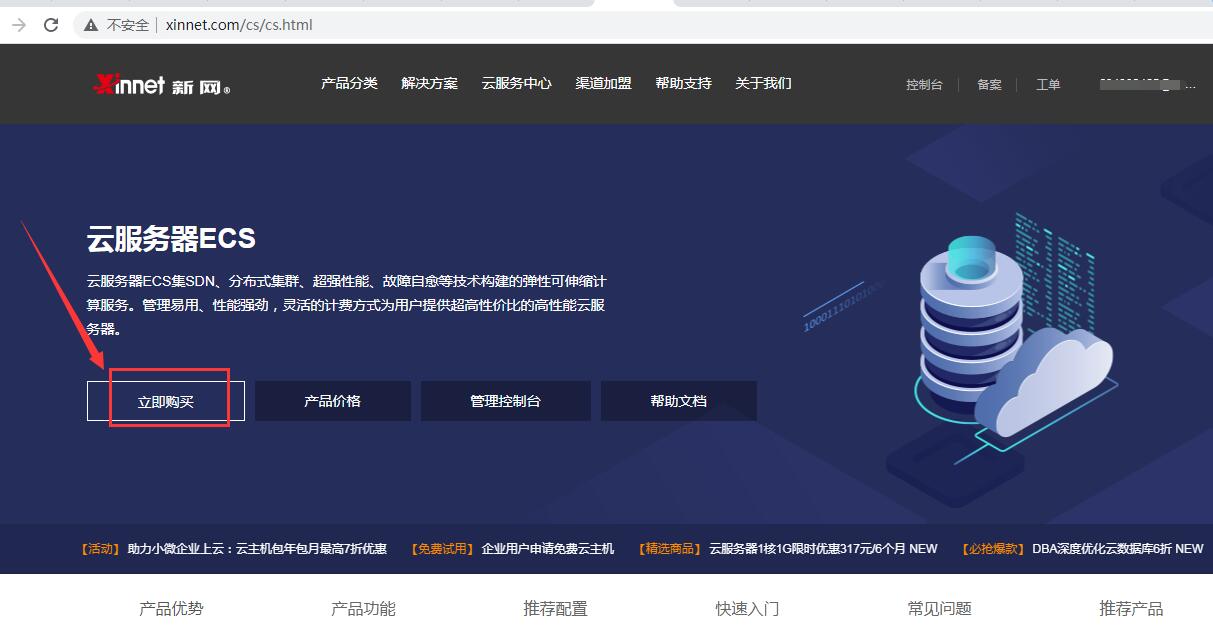This screenshot has height=632, width=1213.
Task: Click the browser forward arrow
Action: pyautogui.click(x=19, y=25)
